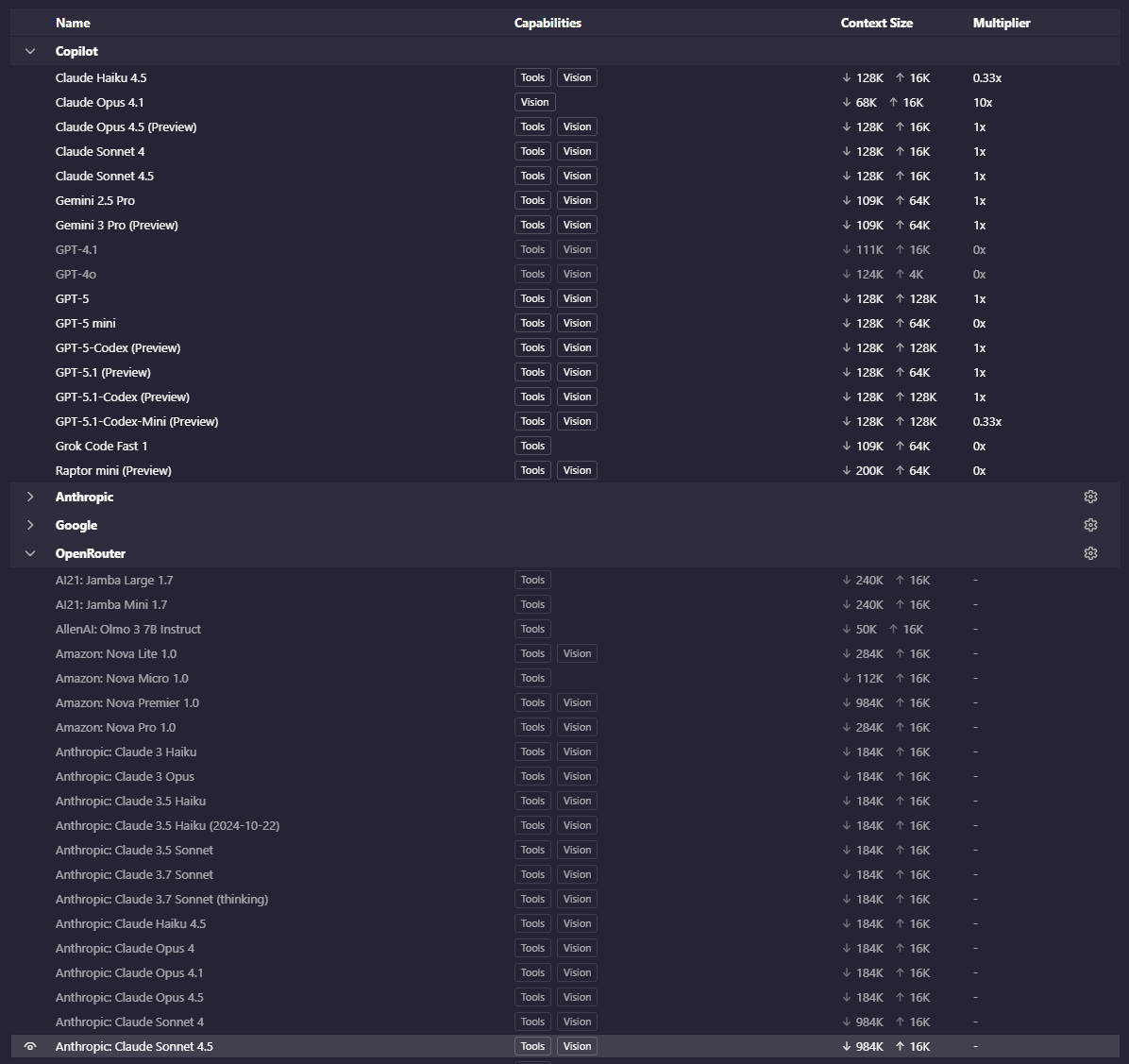
Task: Select Gemini 3 Pro (Preview) model
Action: click(565, 225)
